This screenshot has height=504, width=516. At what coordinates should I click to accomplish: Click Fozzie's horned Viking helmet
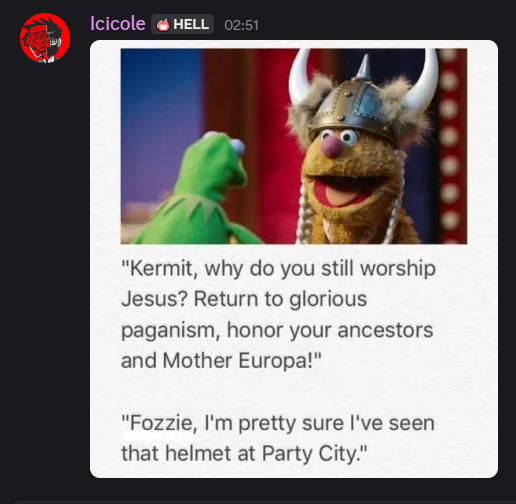click(x=362, y=97)
